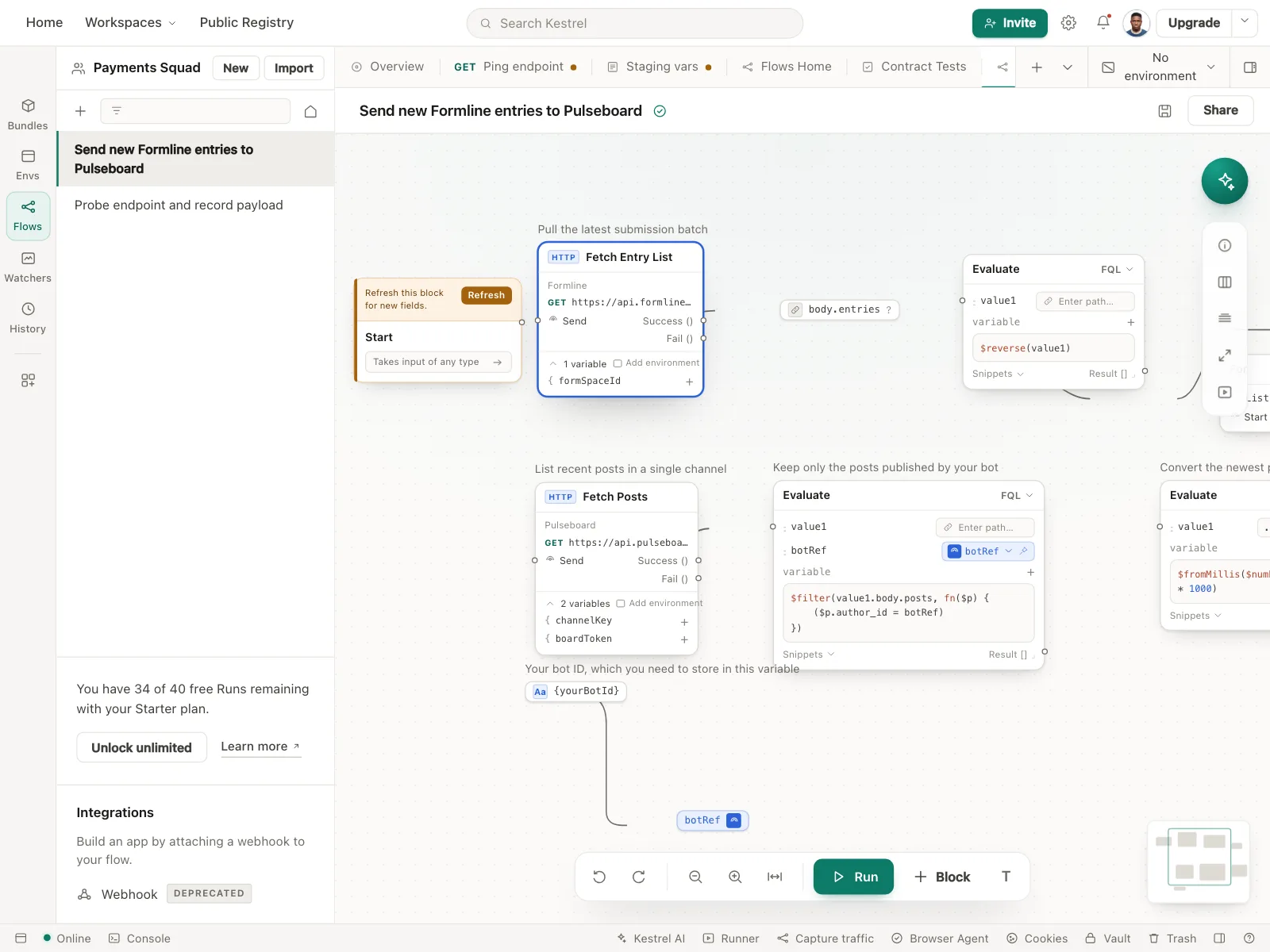Click the canvas minimap thumbnail
The width and height of the screenshot is (1270, 952).
tap(1199, 861)
